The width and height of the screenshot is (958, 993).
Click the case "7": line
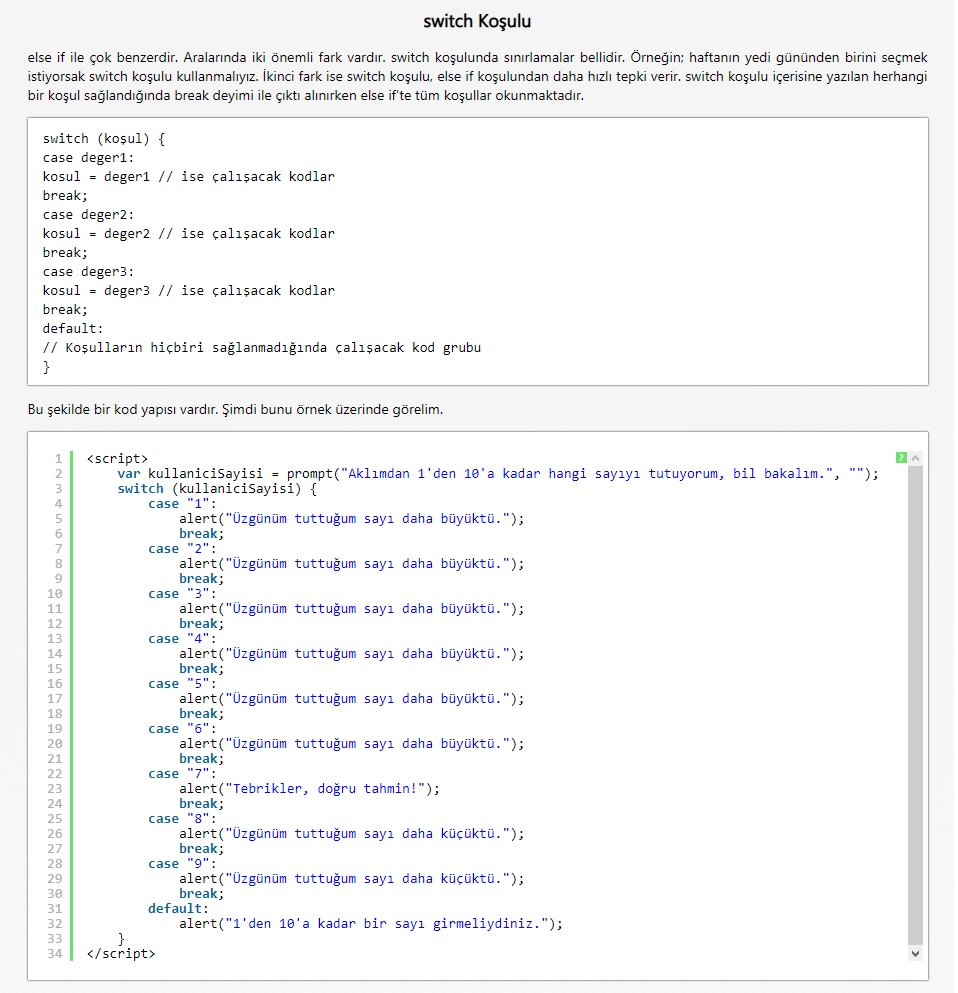(182, 774)
